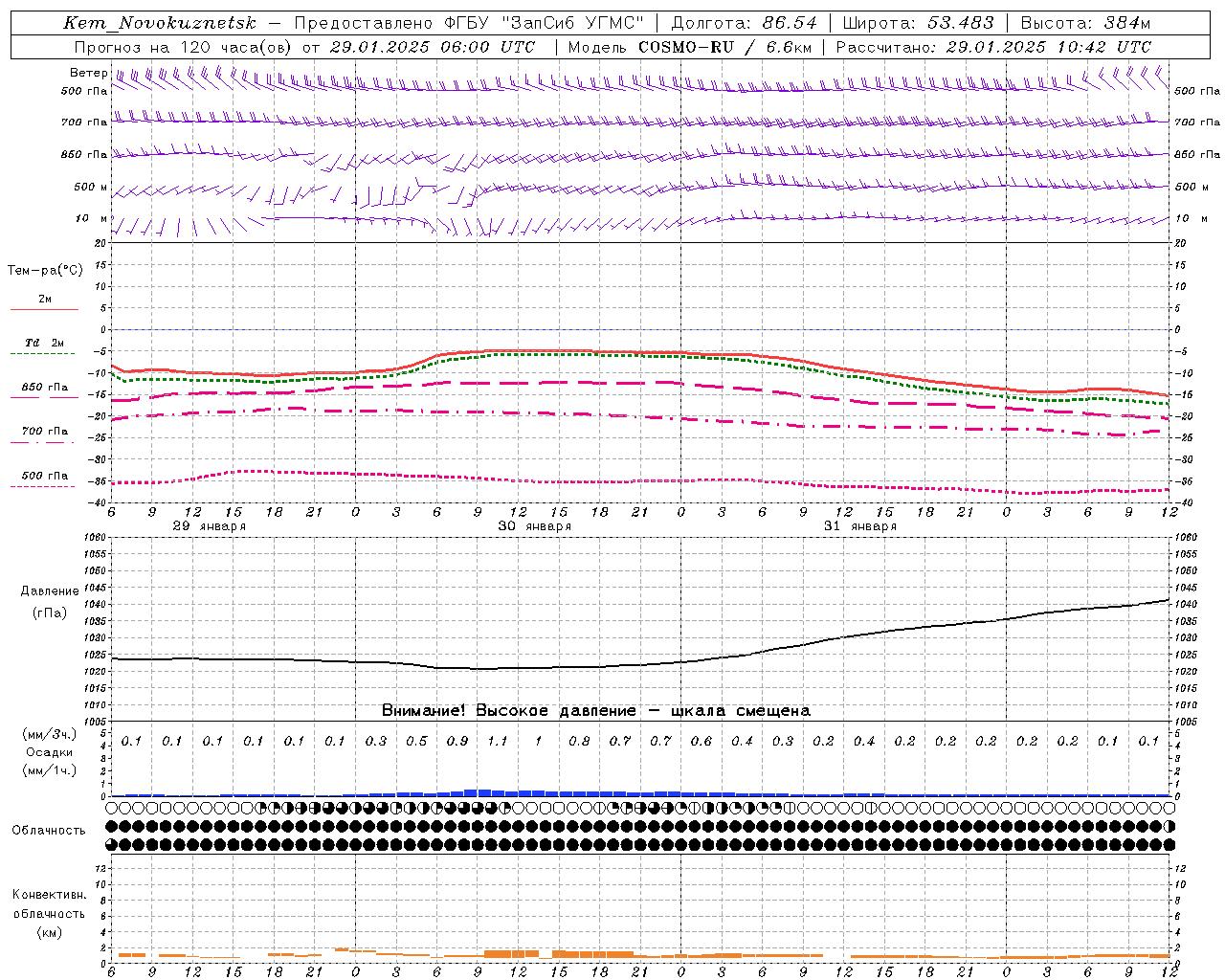Viewport: 1225px width, 980px height.
Task: Click the longitude value Долгота: 86.54
Action: tap(745, 23)
